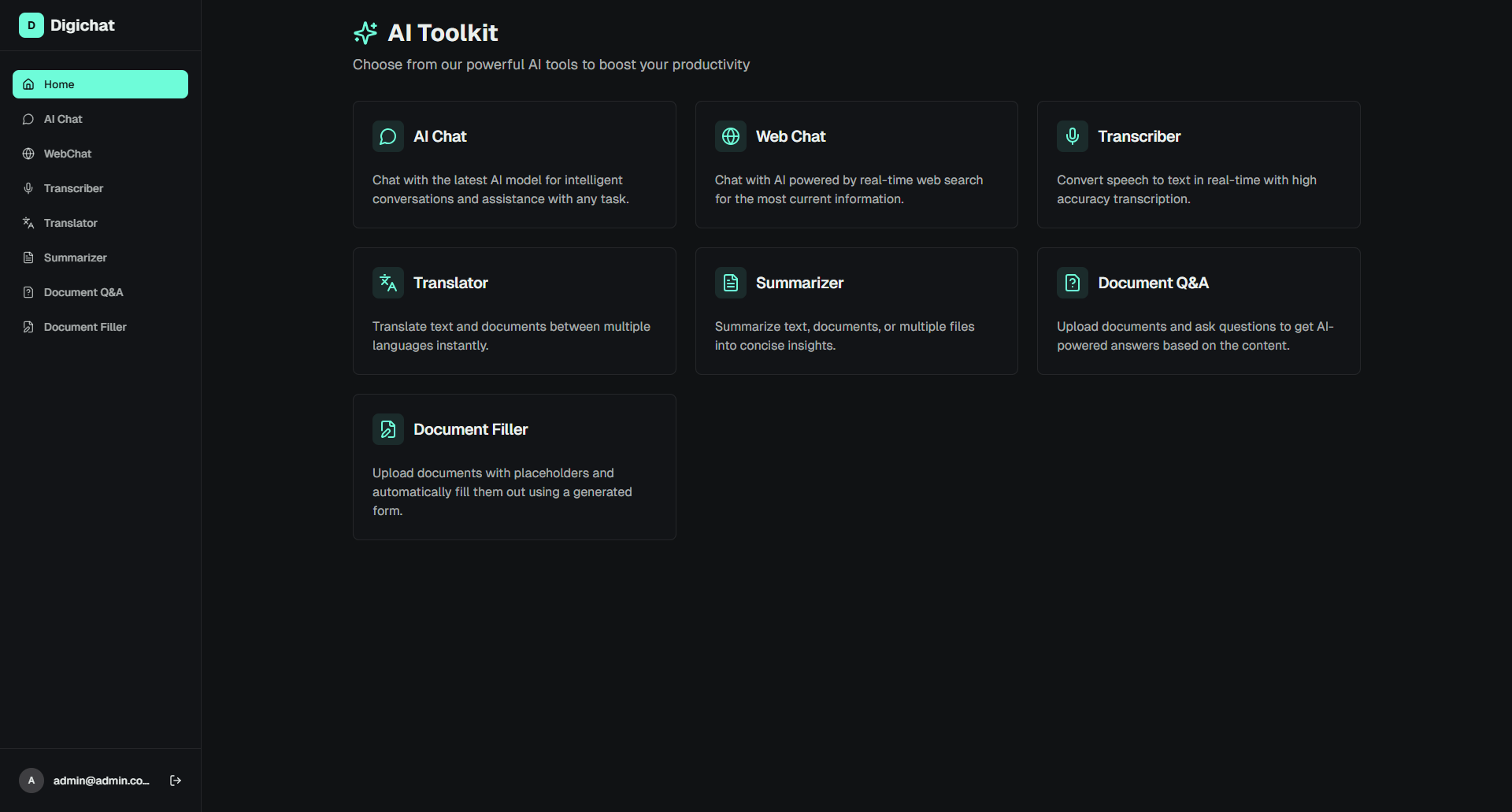Navigate to Document Q&A in sidebar
The image size is (1512, 812).
[x=83, y=292]
